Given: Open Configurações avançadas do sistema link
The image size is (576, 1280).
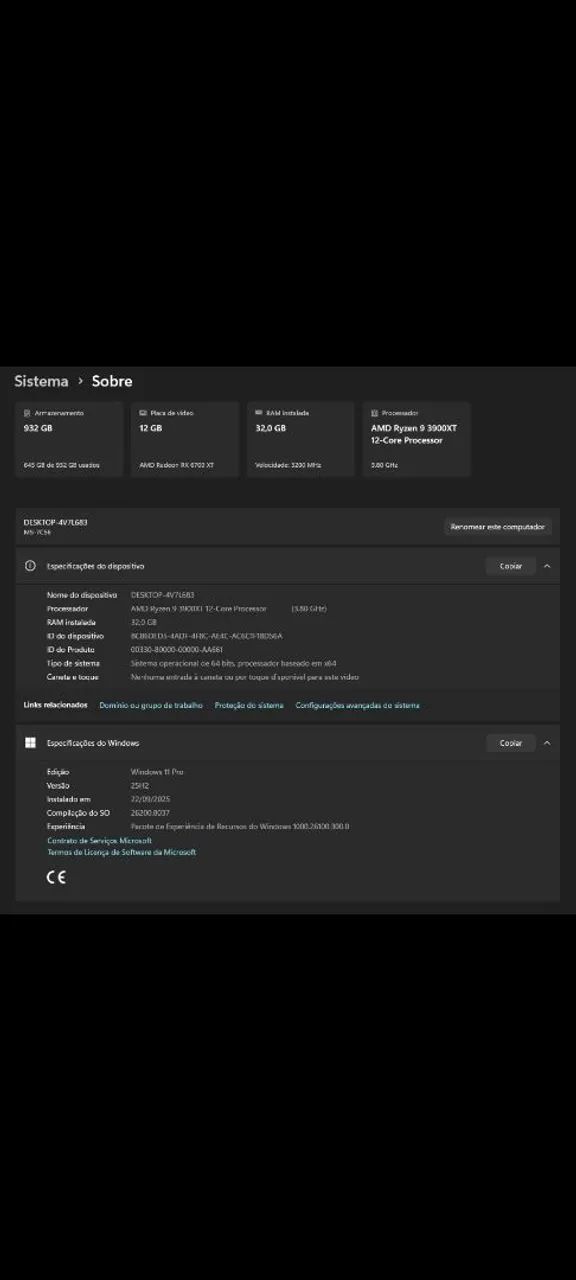Looking at the screenshot, I should coord(358,705).
